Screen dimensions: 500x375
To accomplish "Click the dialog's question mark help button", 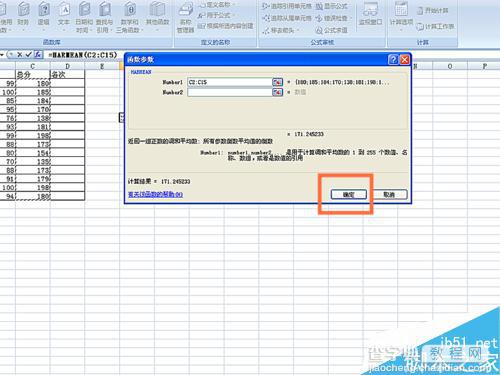I will (x=393, y=59).
